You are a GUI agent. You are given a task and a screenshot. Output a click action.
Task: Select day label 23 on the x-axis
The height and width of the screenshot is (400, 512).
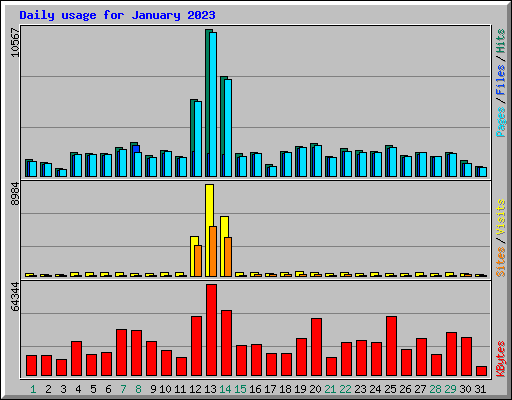pos(360,389)
